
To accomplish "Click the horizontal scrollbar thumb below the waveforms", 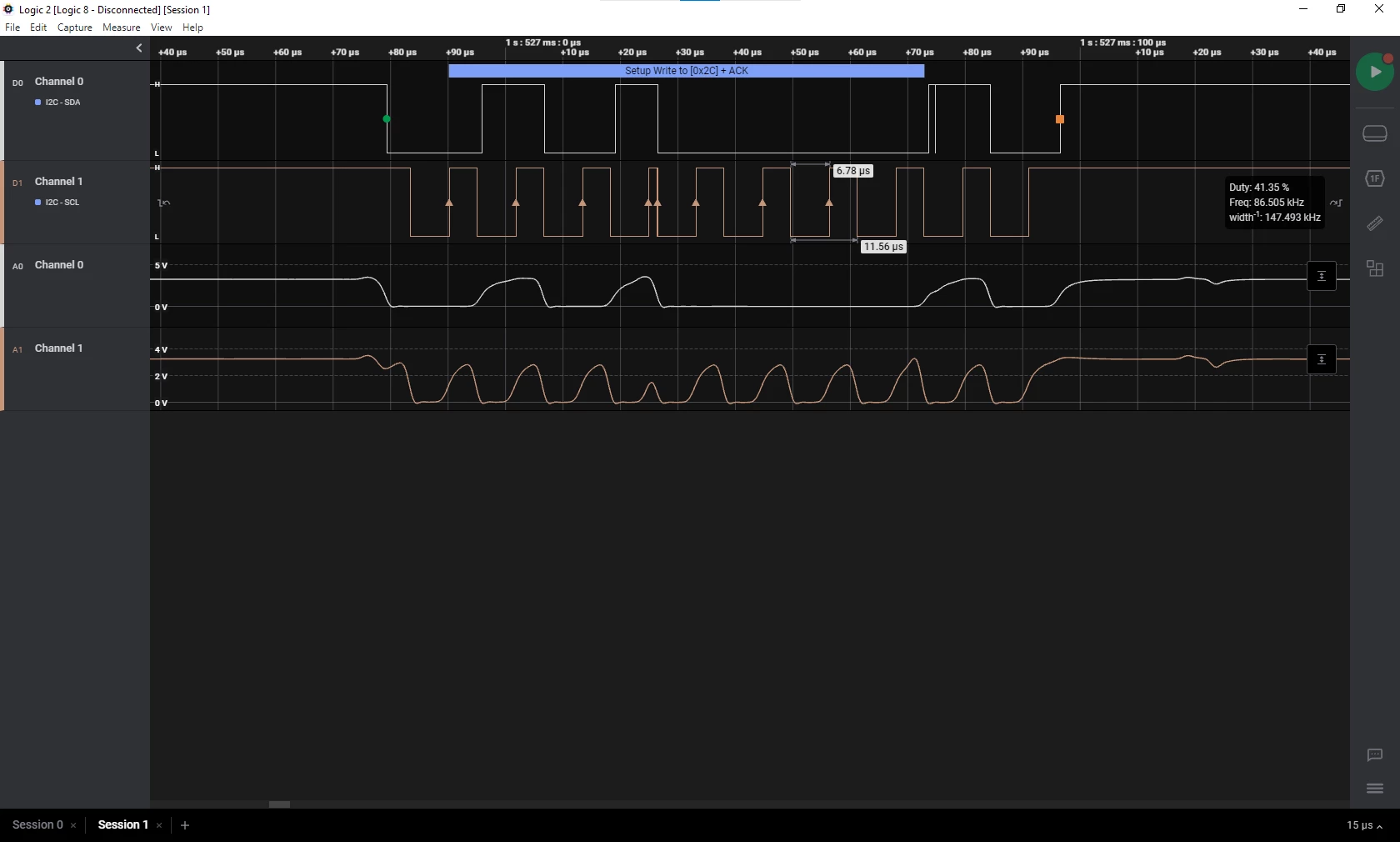I will click(x=279, y=804).
